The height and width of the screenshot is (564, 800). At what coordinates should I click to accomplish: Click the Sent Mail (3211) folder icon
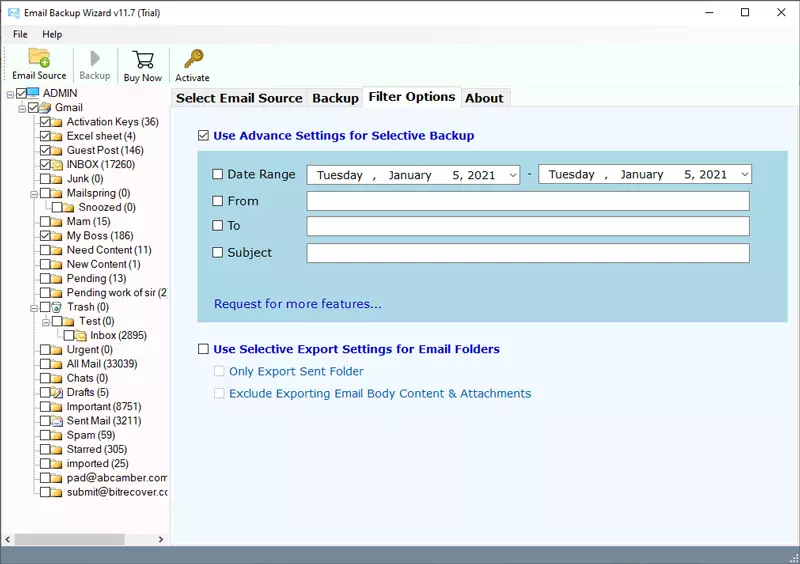(x=57, y=421)
